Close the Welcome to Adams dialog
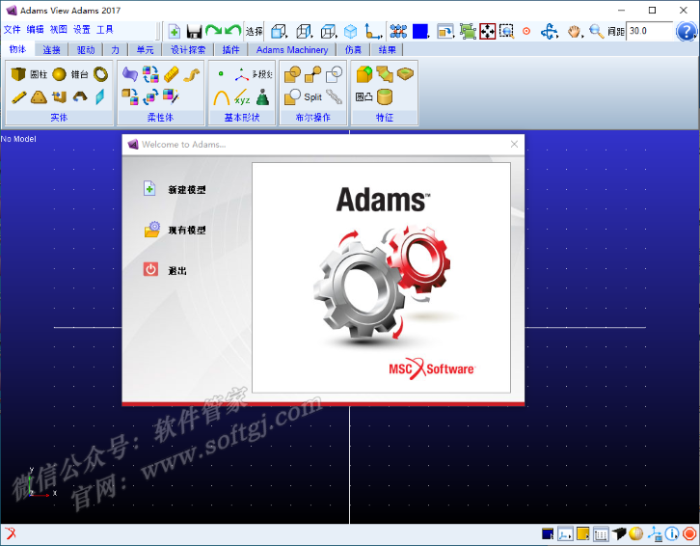This screenshot has width=700, height=546. coord(514,144)
